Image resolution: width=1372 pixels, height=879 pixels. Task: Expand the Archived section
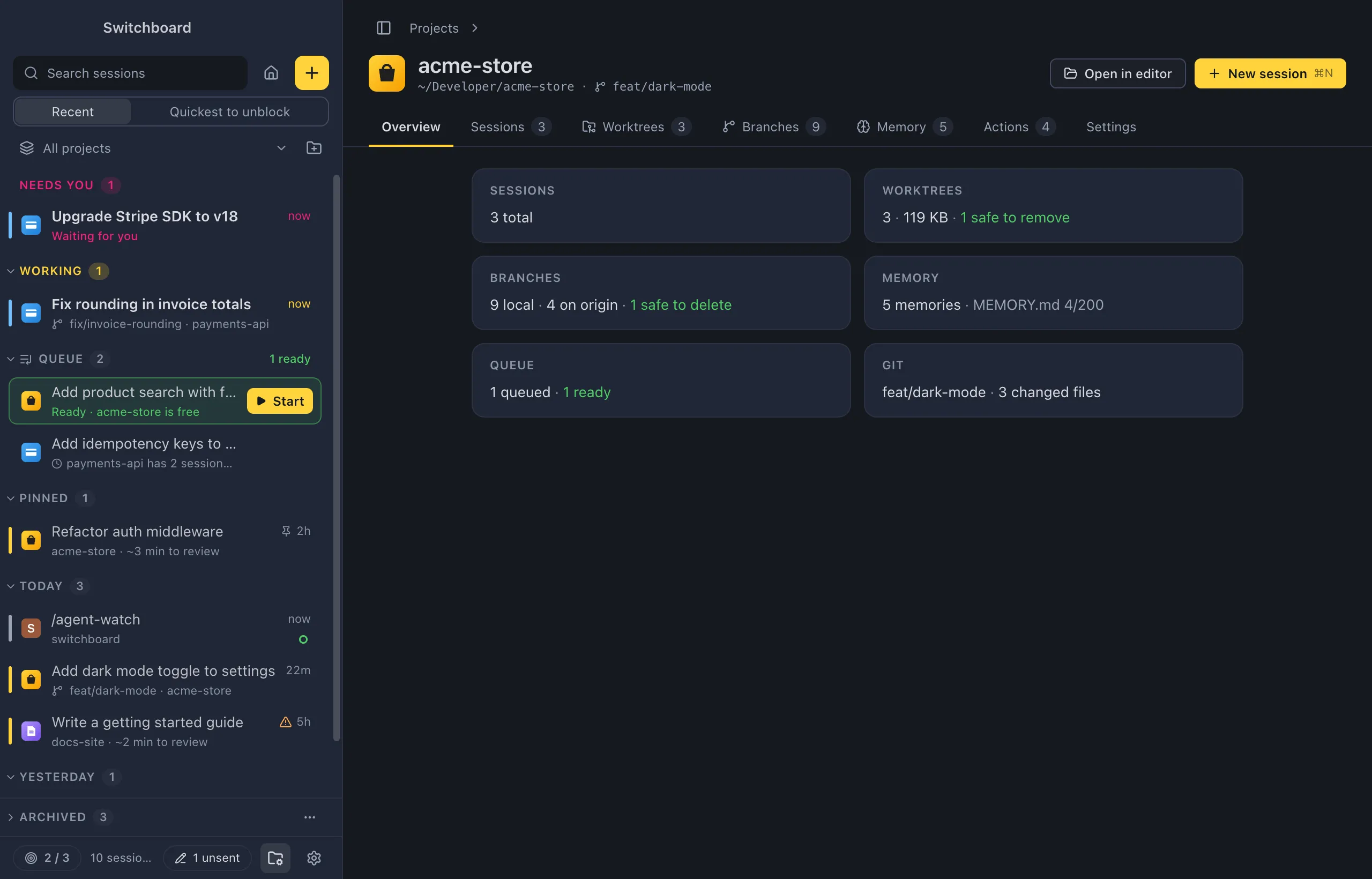pyautogui.click(x=10, y=817)
